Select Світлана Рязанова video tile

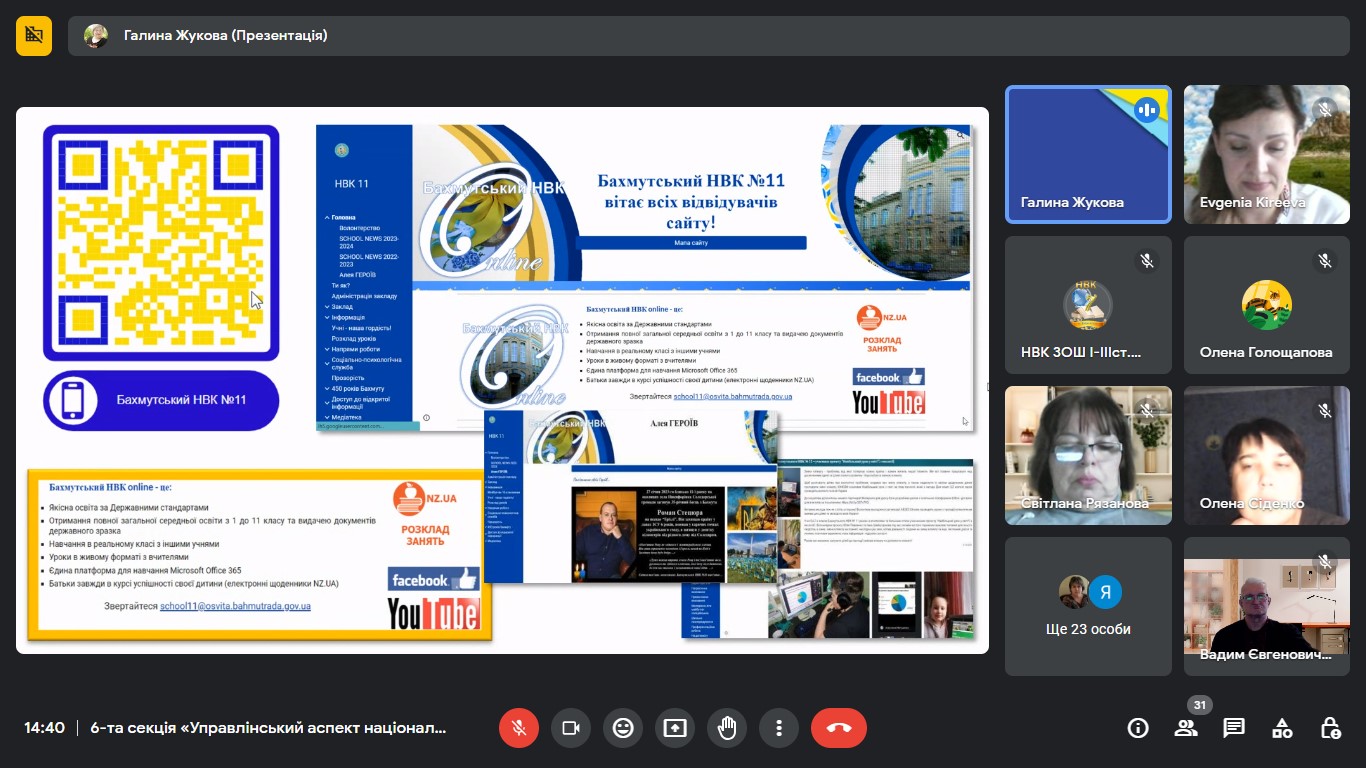pos(1088,455)
